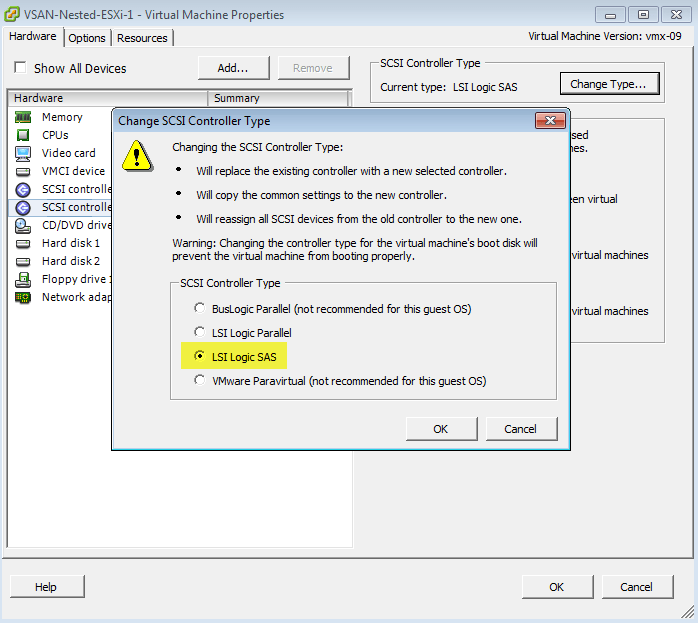This screenshot has width=698, height=623.
Task: Select the Hard disk 2 row text
Action: click(x=71, y=261)
